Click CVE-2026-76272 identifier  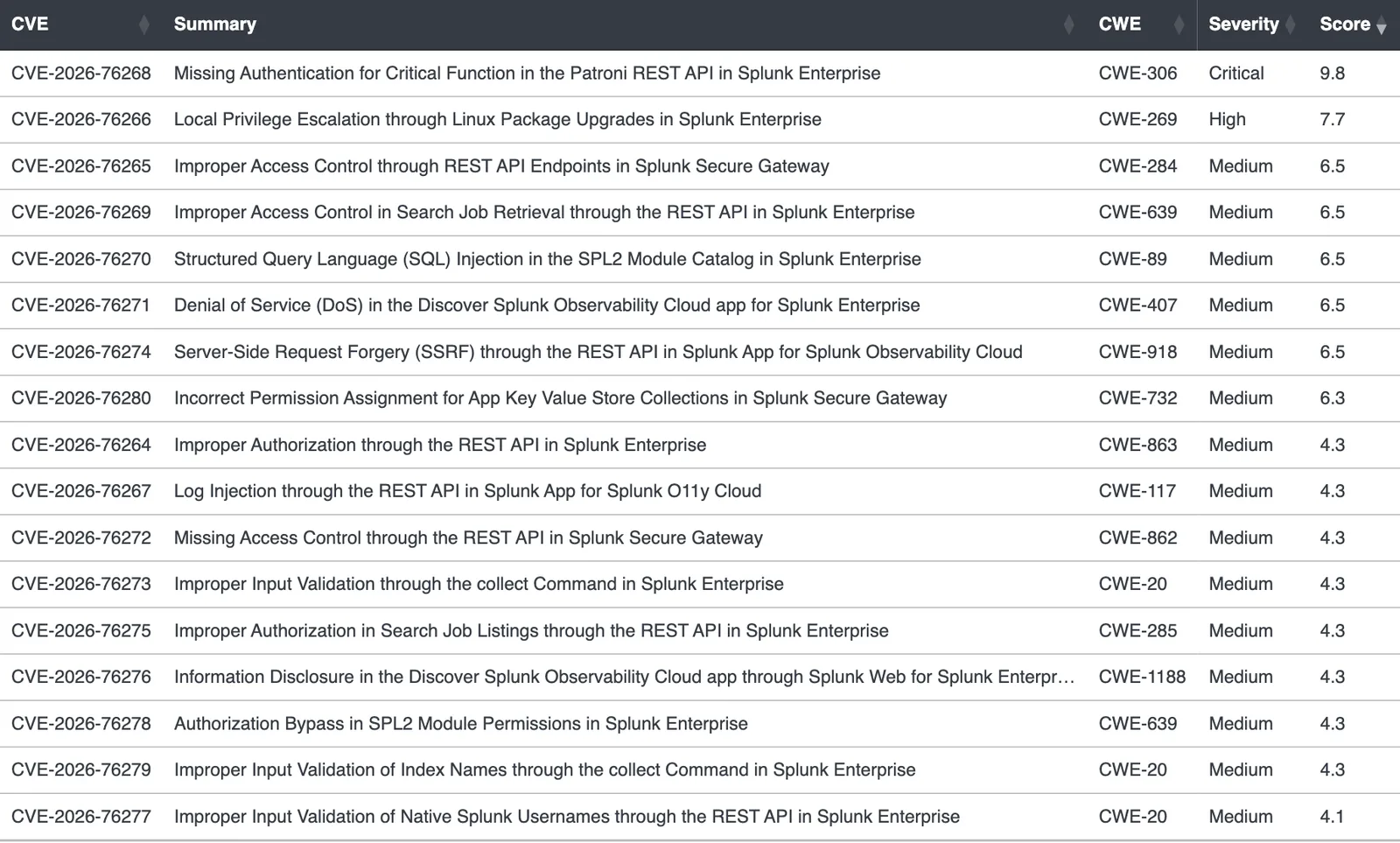[81, 537]
